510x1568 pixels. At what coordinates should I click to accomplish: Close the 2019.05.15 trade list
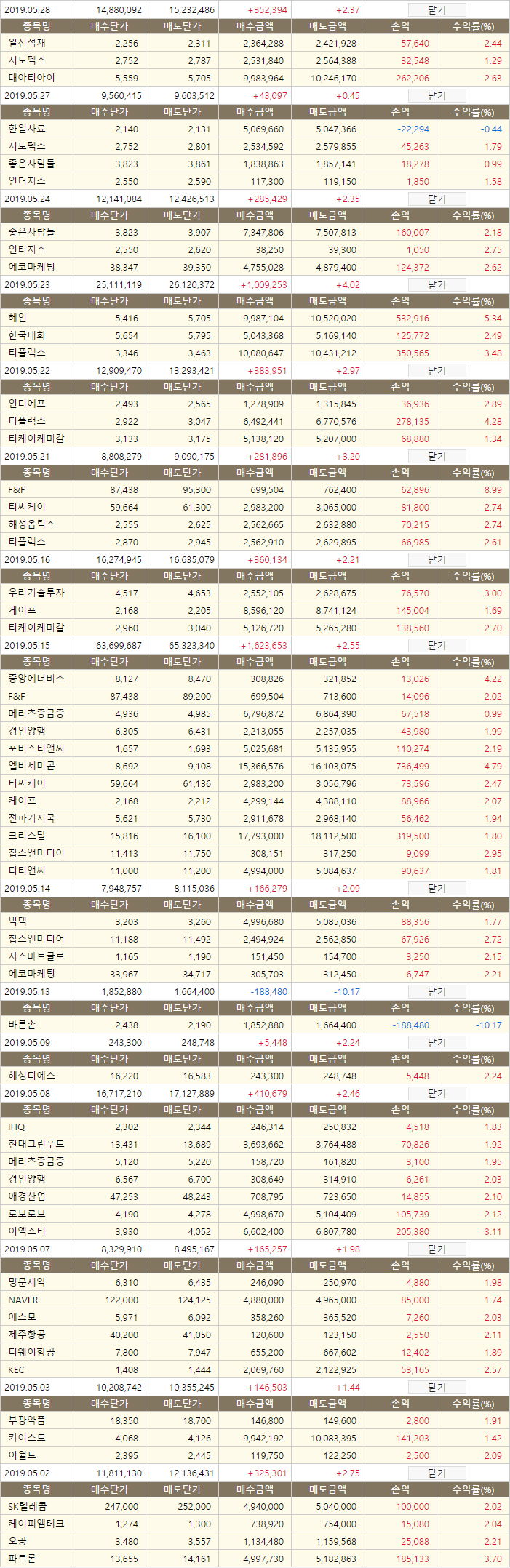point(437,646)
